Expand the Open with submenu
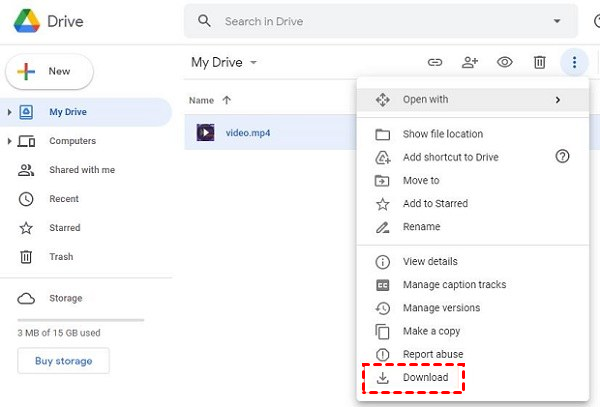 point(468,100)
